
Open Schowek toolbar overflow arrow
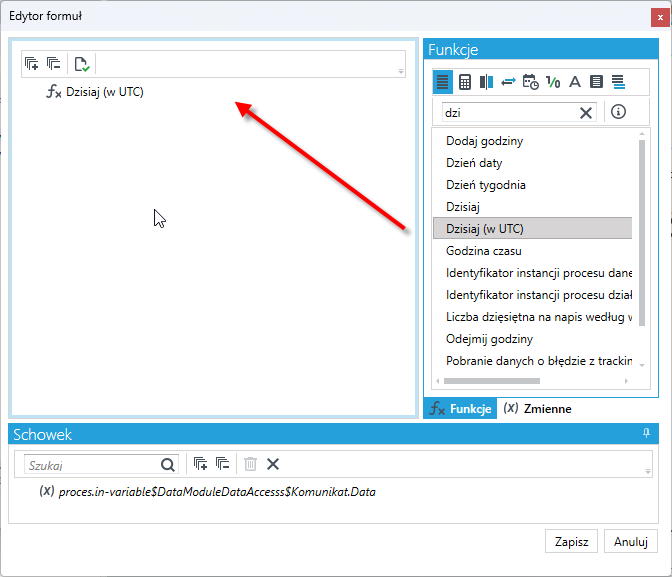pyautogui.click(x=648, y=472)
